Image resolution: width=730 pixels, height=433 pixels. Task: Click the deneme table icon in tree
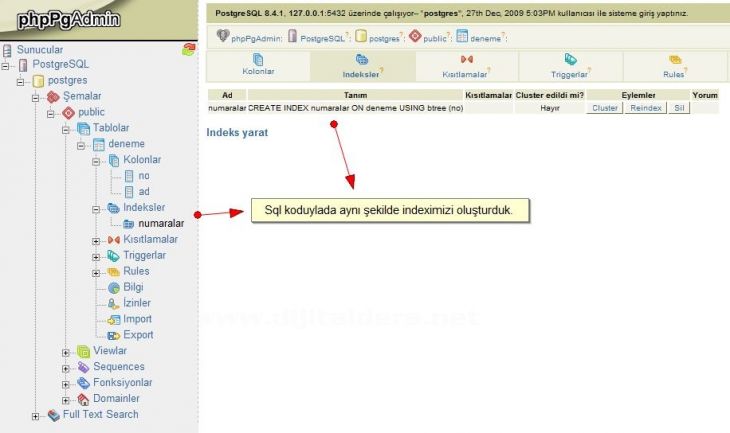point(99,144)
